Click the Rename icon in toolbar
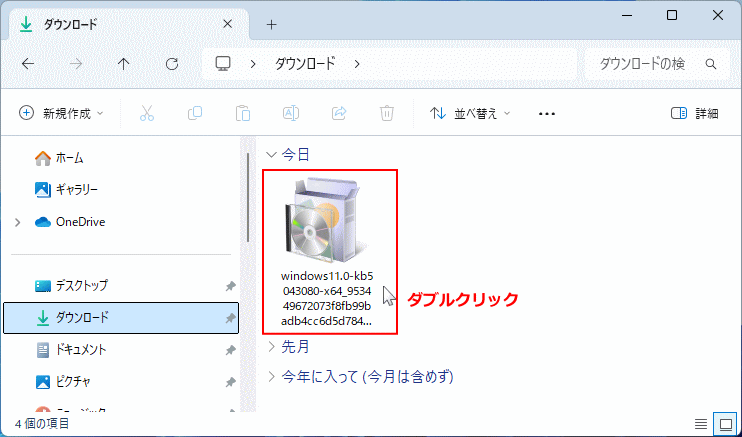This screenshot has height=437, width=742. tap(290, 113)
